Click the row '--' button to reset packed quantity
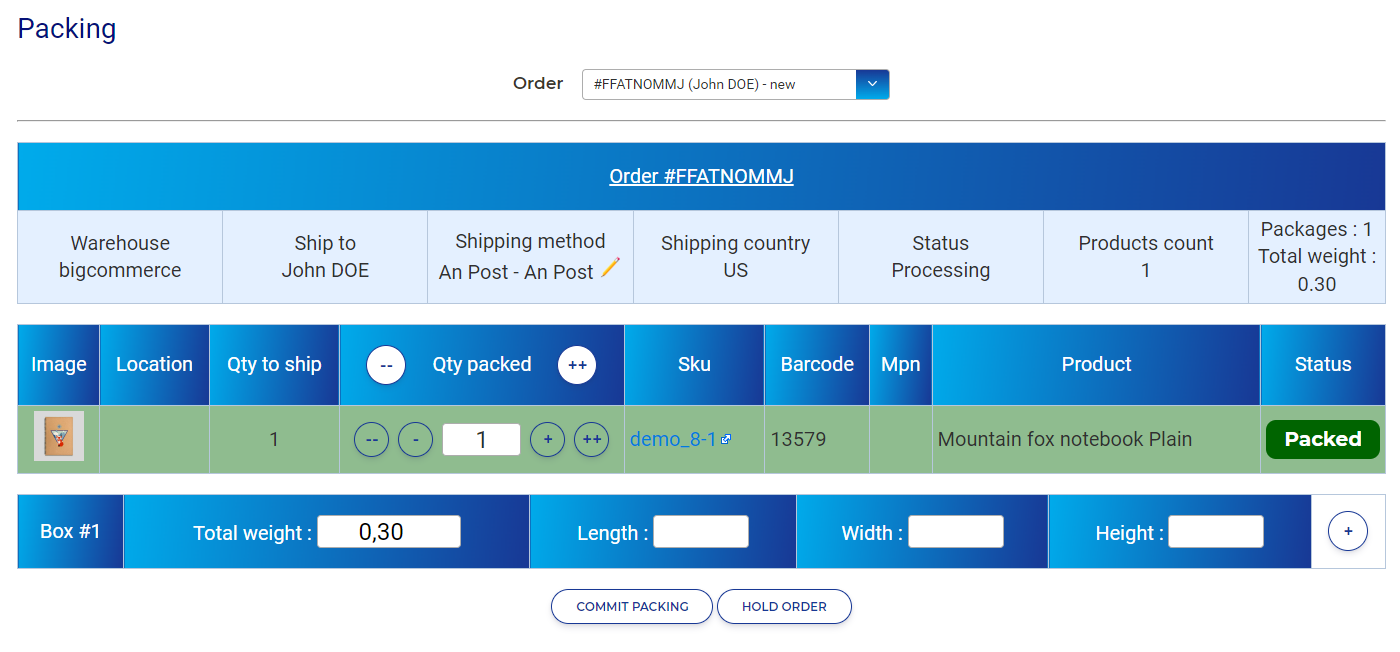1400x652 pixels. 371,439
